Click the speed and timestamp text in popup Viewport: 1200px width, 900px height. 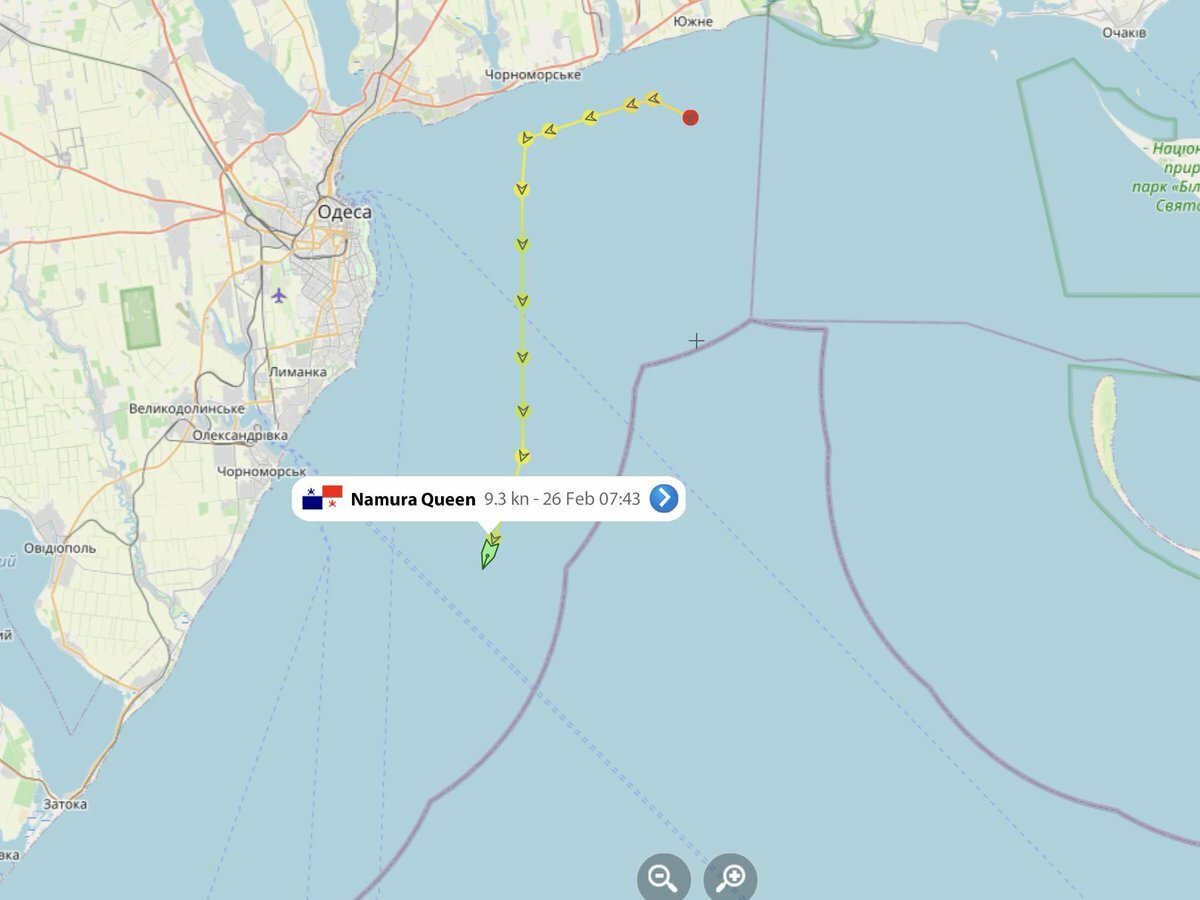pos(562,499)
